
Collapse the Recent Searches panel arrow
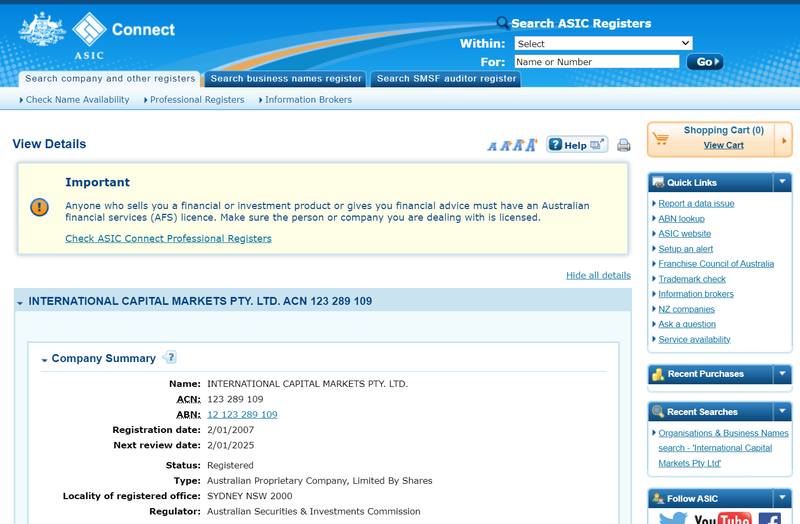coord(782,411)
